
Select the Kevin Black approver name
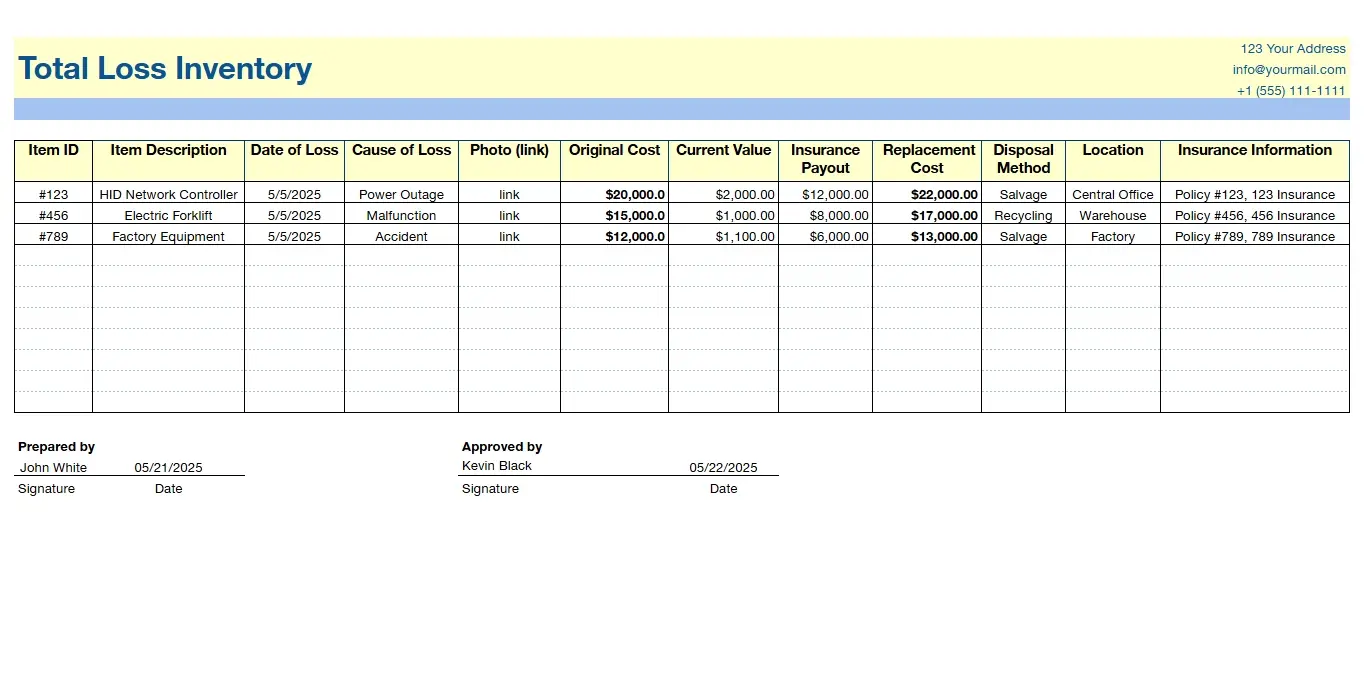pyautogui.click(x=497, y=466)
